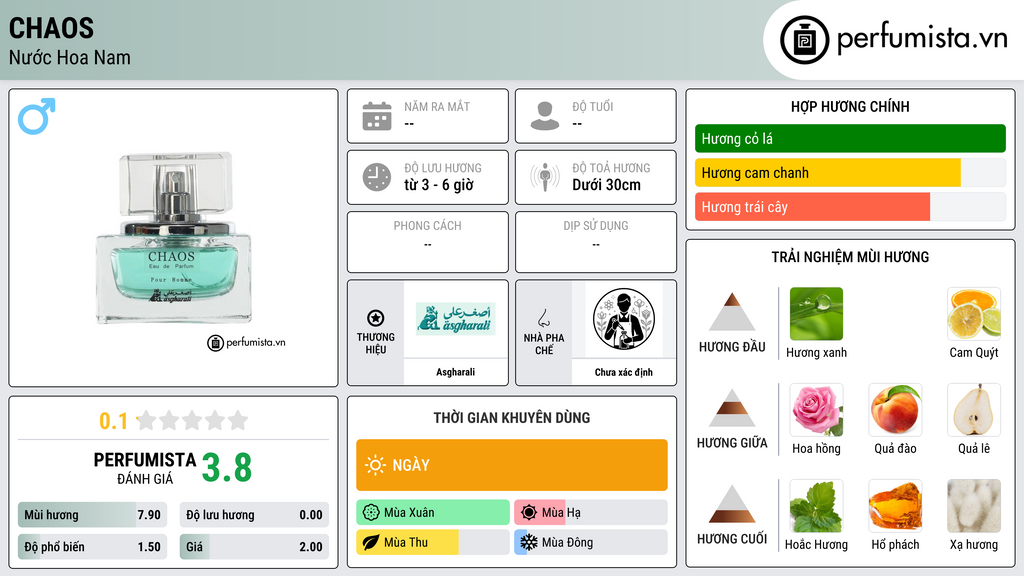This screenshot has width=1024, height=576.
Task: Click the person icon for Độ tuổi
Action: click(x=545, y=116)
